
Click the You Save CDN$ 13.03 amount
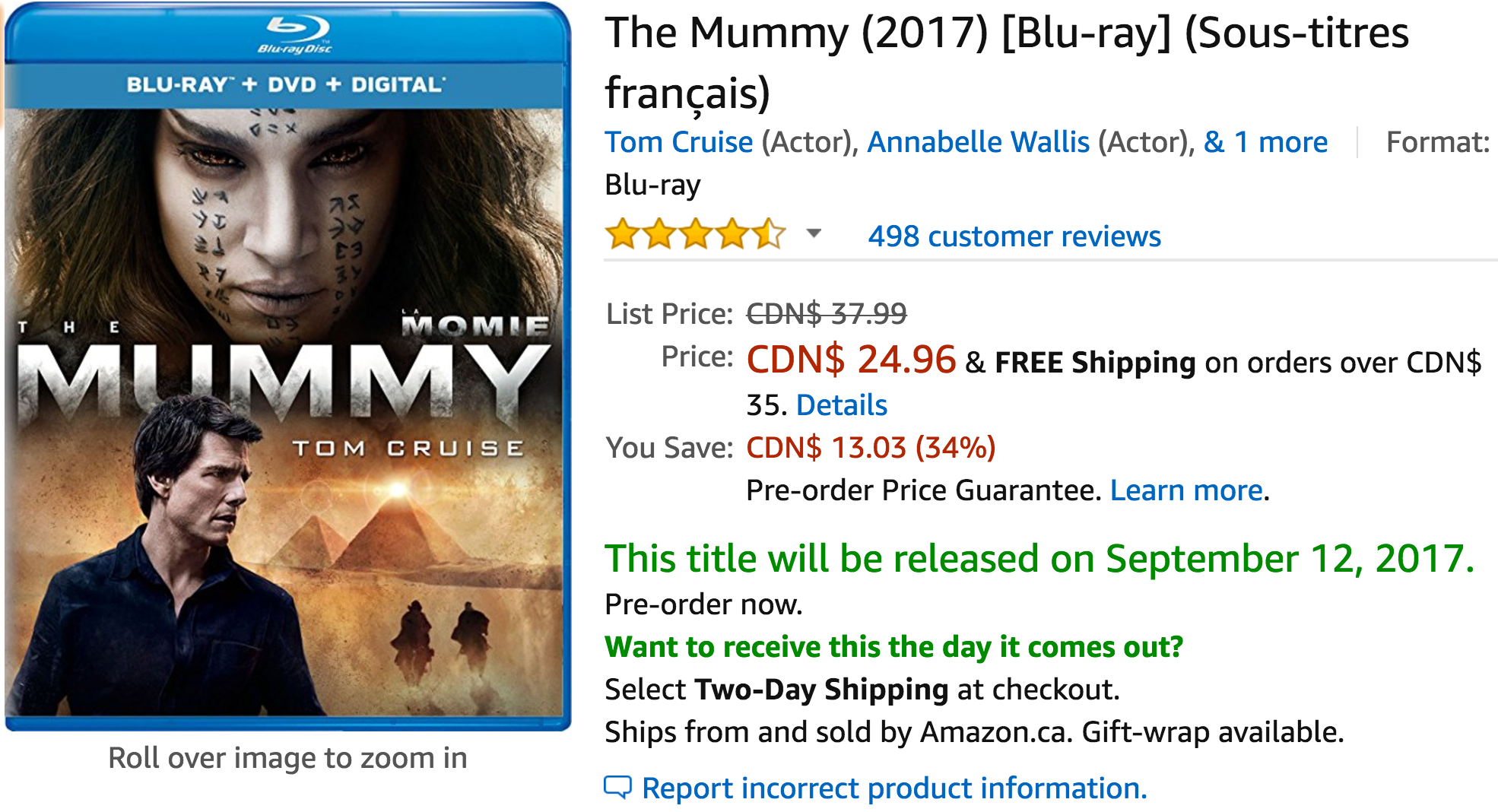click(x=871, y=448)
